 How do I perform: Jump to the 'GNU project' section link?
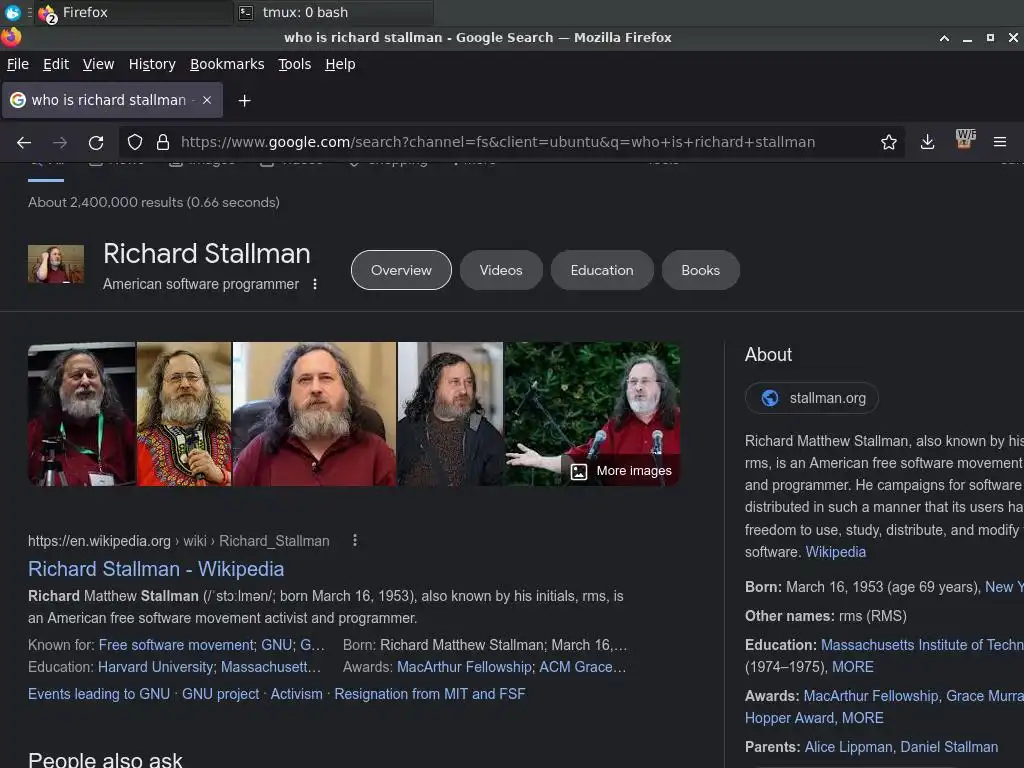click(x=220, y=694)
